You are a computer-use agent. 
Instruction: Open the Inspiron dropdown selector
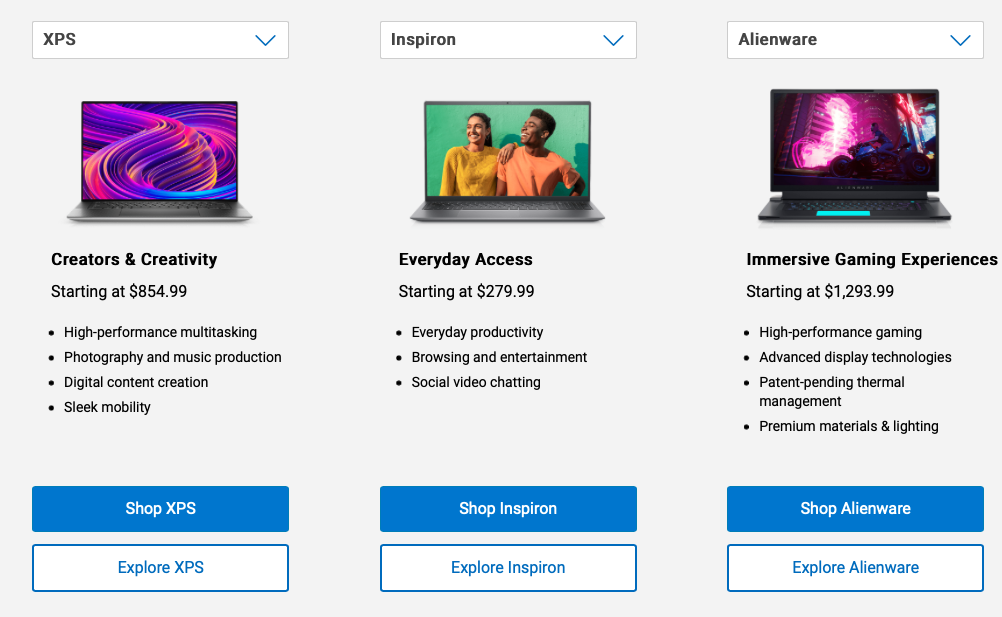tap(508, 40)
